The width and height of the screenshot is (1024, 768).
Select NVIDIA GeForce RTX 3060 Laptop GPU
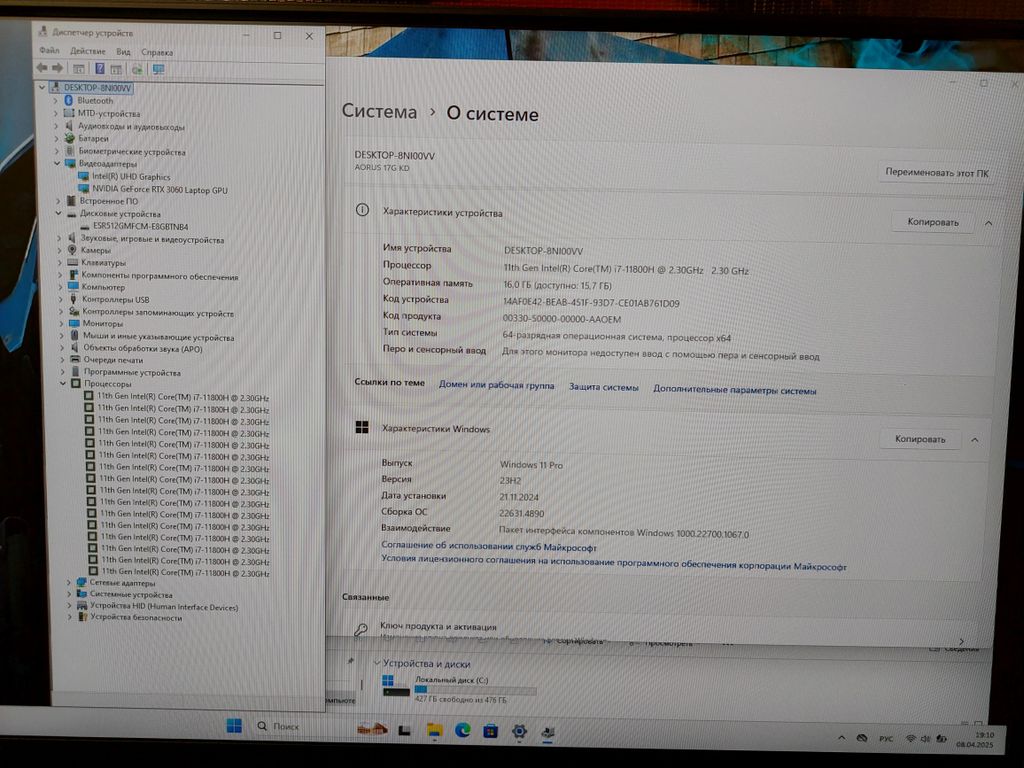point(159,189)
